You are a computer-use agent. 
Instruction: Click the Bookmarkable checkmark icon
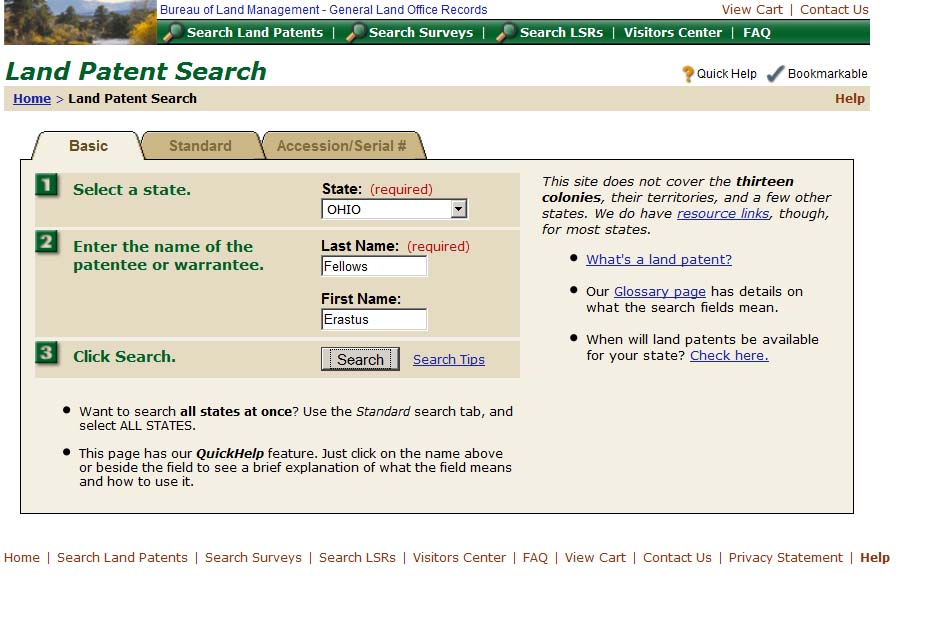775,74
